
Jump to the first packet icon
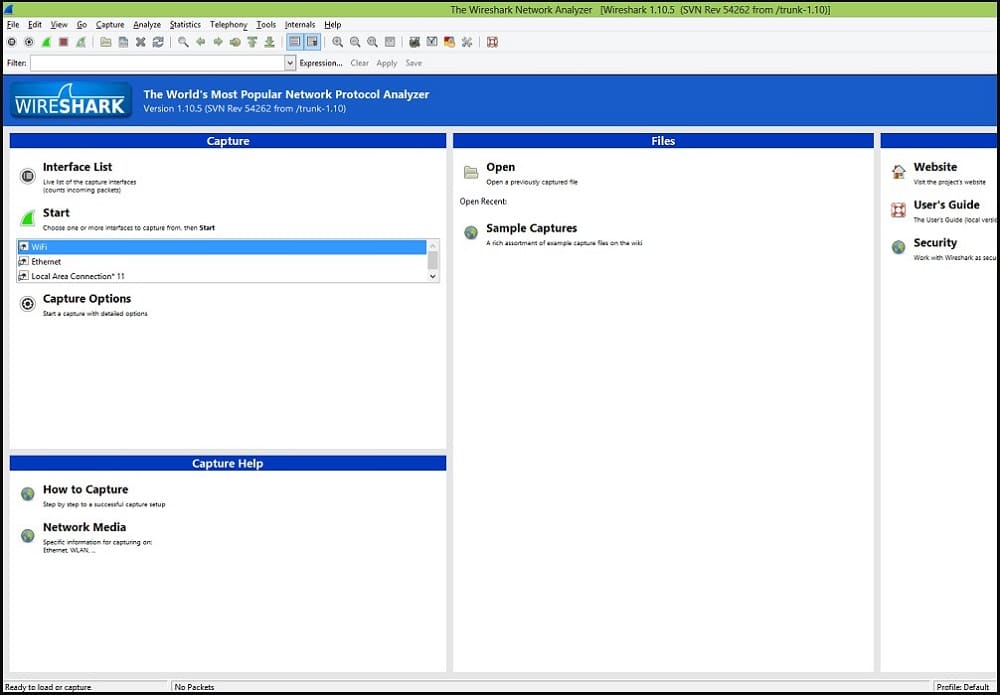click(x=252, y=42)
